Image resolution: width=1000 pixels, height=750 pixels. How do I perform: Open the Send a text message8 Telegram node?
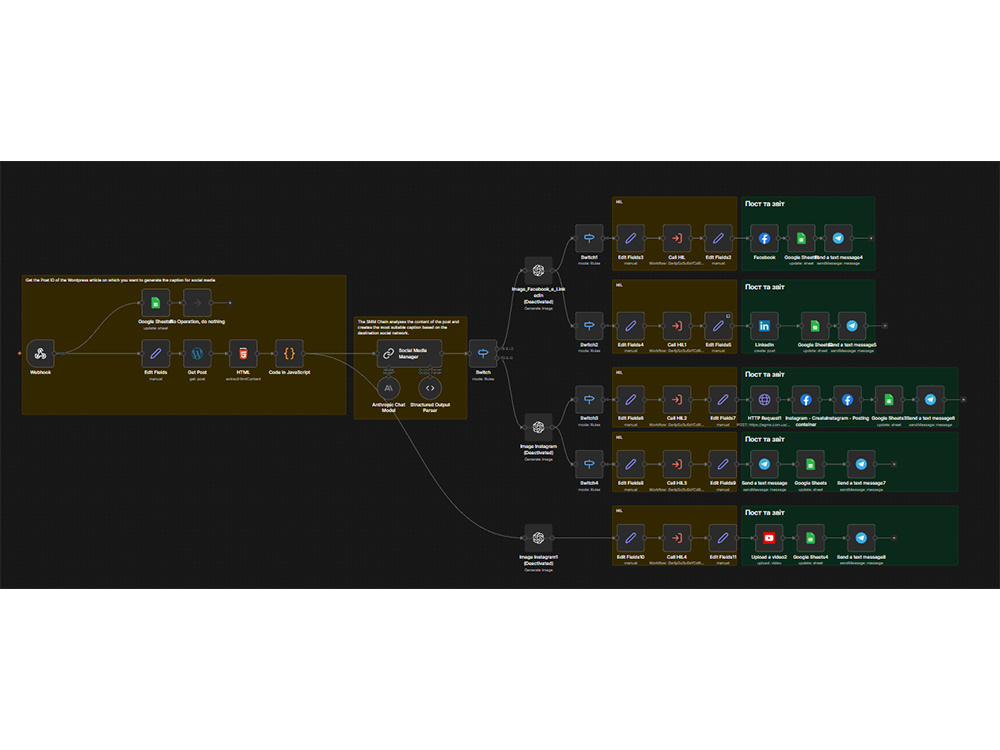pyautogui.click(x=861, y=538)
